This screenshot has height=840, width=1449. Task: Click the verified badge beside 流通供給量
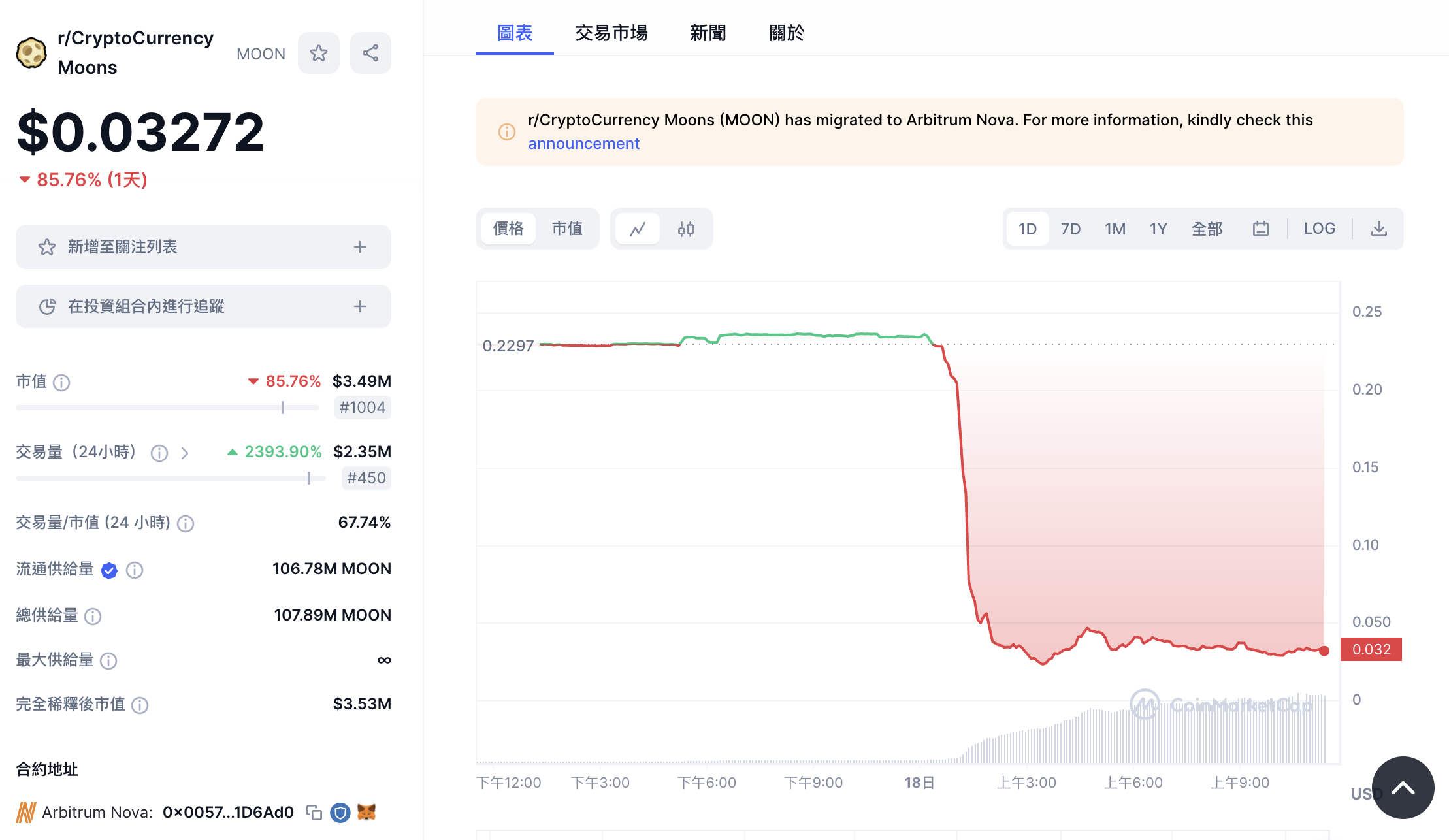coord(109,570)
